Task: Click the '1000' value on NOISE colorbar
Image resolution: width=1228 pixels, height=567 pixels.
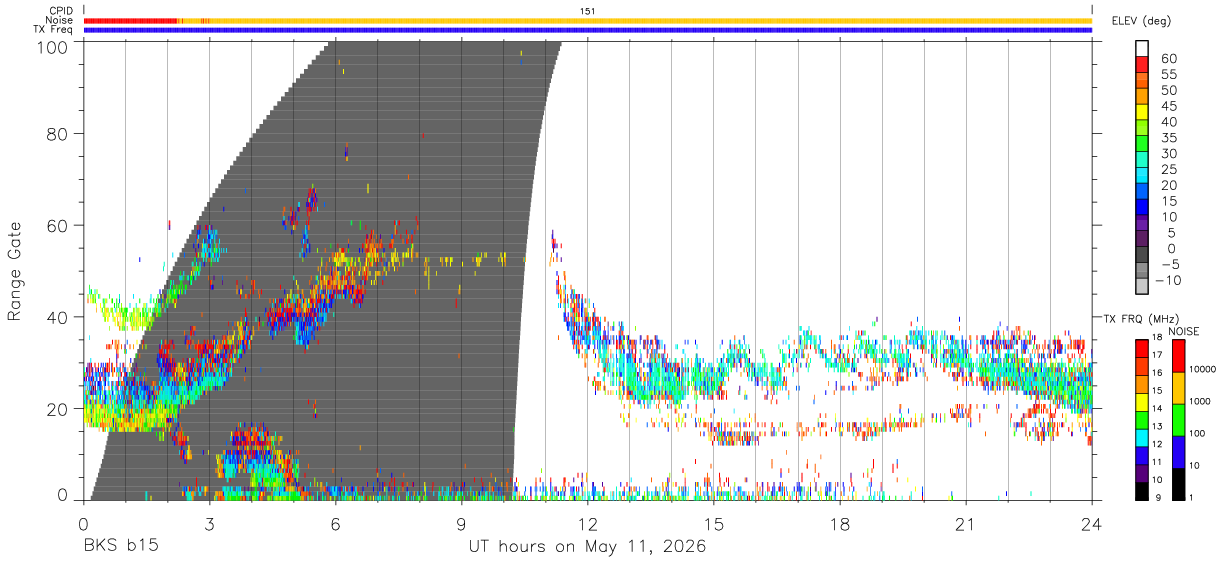Action: pos(1198,401)
